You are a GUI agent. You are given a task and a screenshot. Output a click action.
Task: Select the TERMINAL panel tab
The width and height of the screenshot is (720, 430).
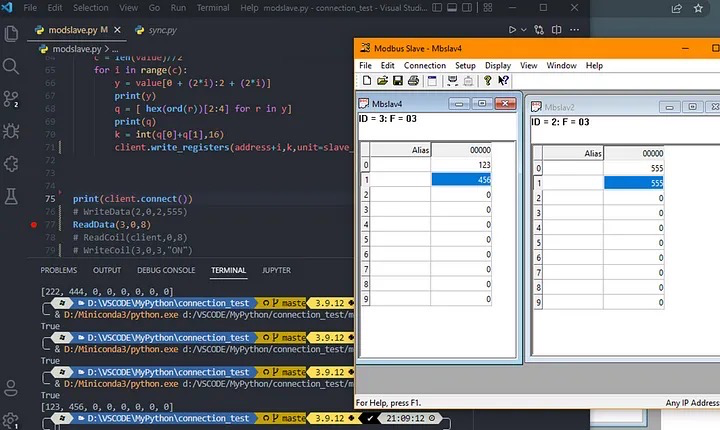[228, 270]
